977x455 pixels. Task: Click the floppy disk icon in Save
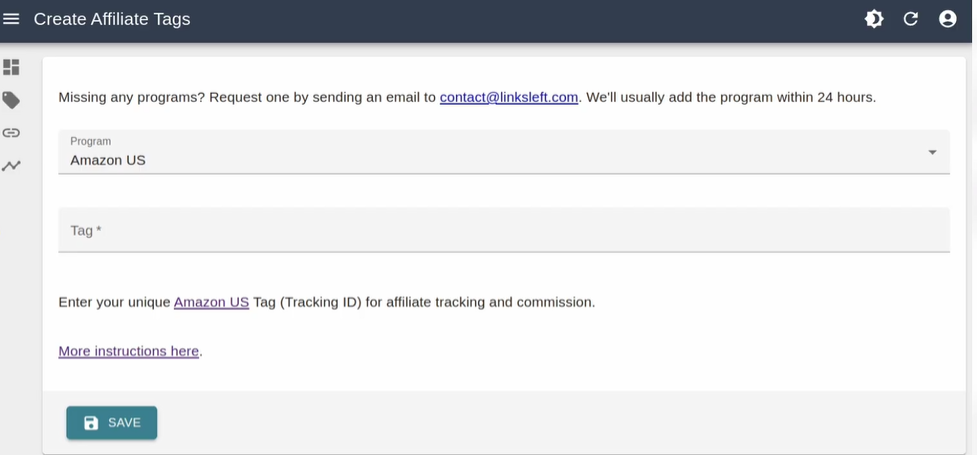coord(91,423)
